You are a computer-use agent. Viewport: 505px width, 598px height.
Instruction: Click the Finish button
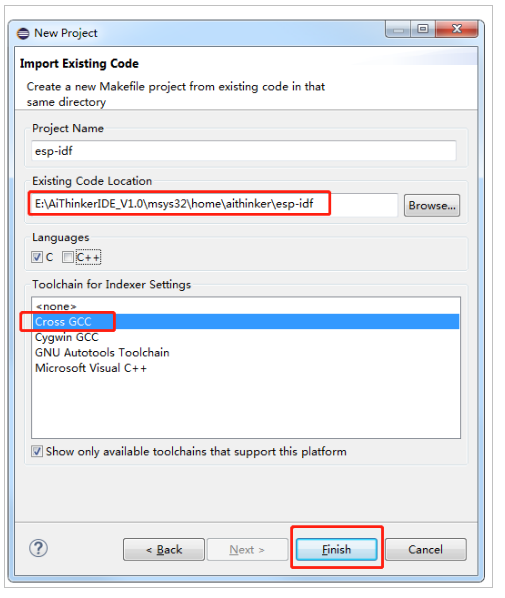coord(336,550)
